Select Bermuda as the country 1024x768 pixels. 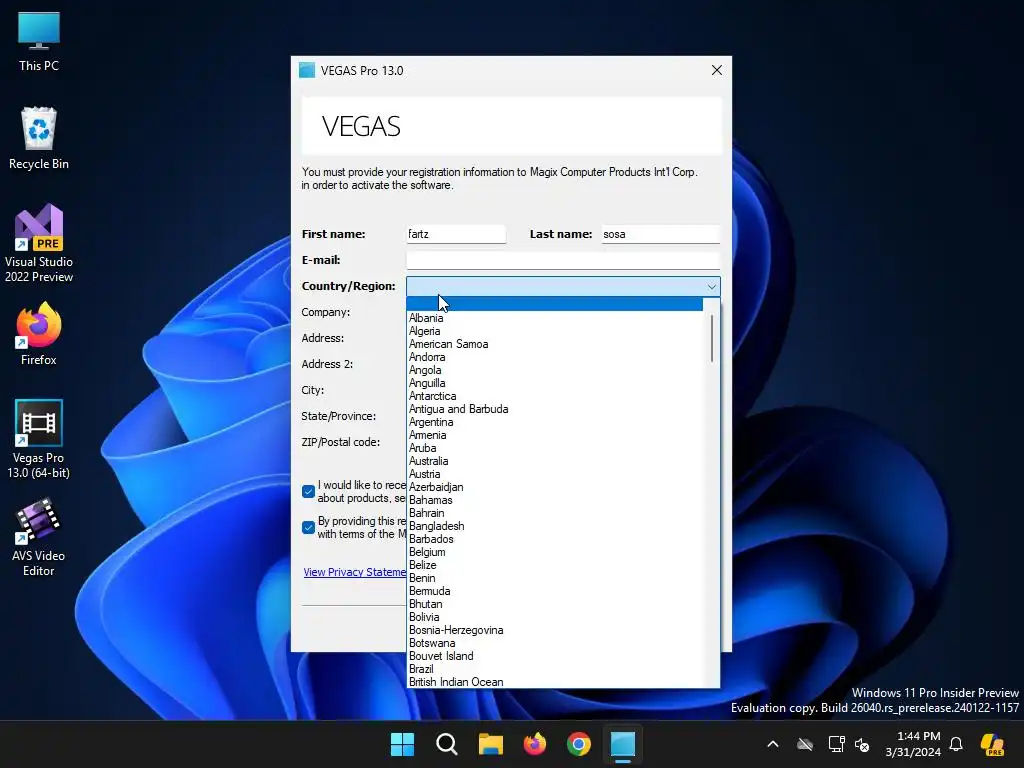click(x=554, y=591)
